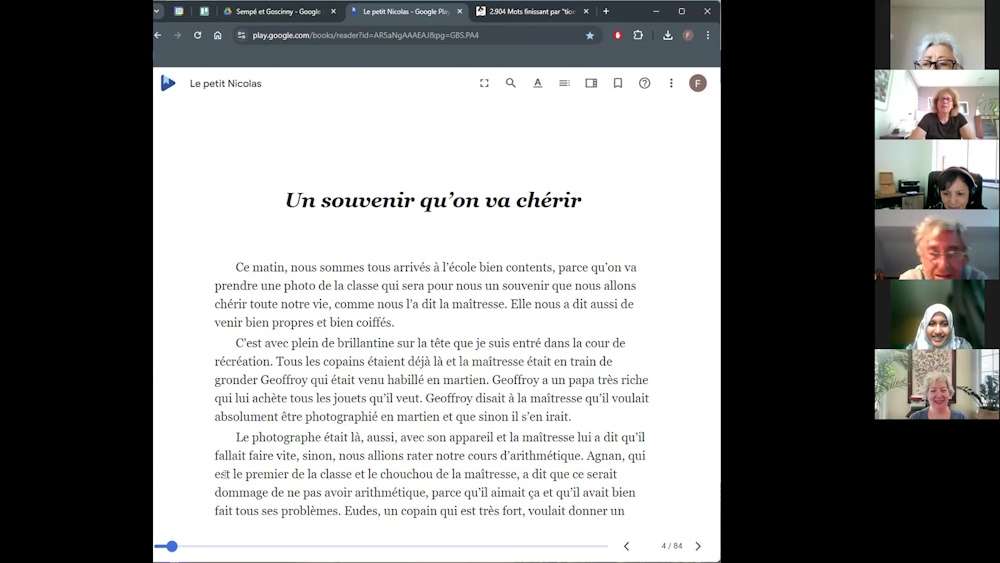Expand the tab search dropdown arrow
The image size is (1000, 563).
click(157, 11)
